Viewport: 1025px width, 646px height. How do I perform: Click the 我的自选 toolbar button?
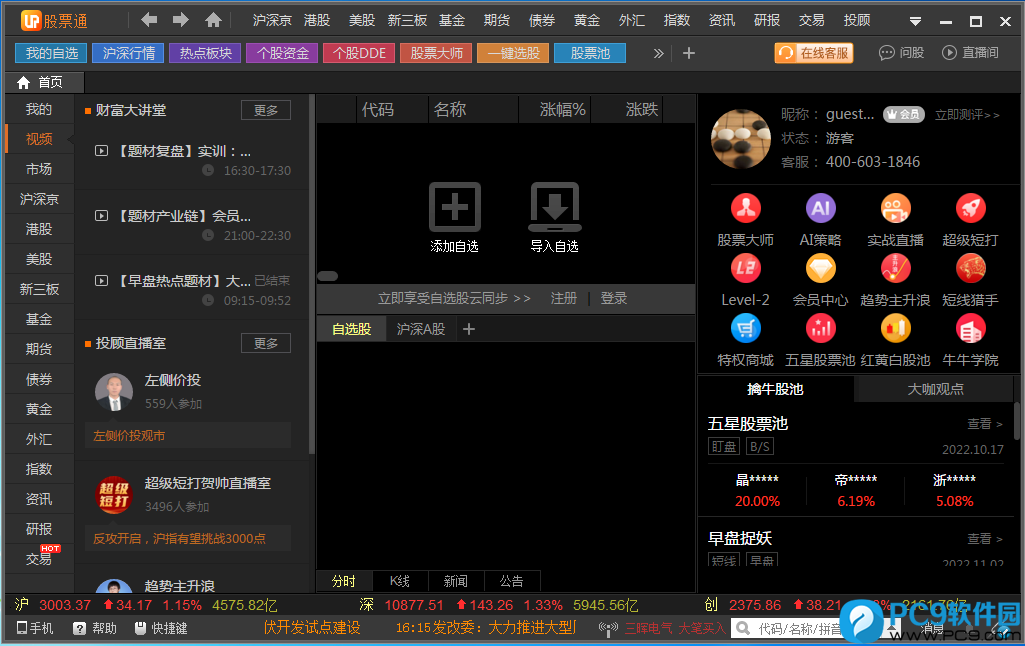(x=52, y=53)
